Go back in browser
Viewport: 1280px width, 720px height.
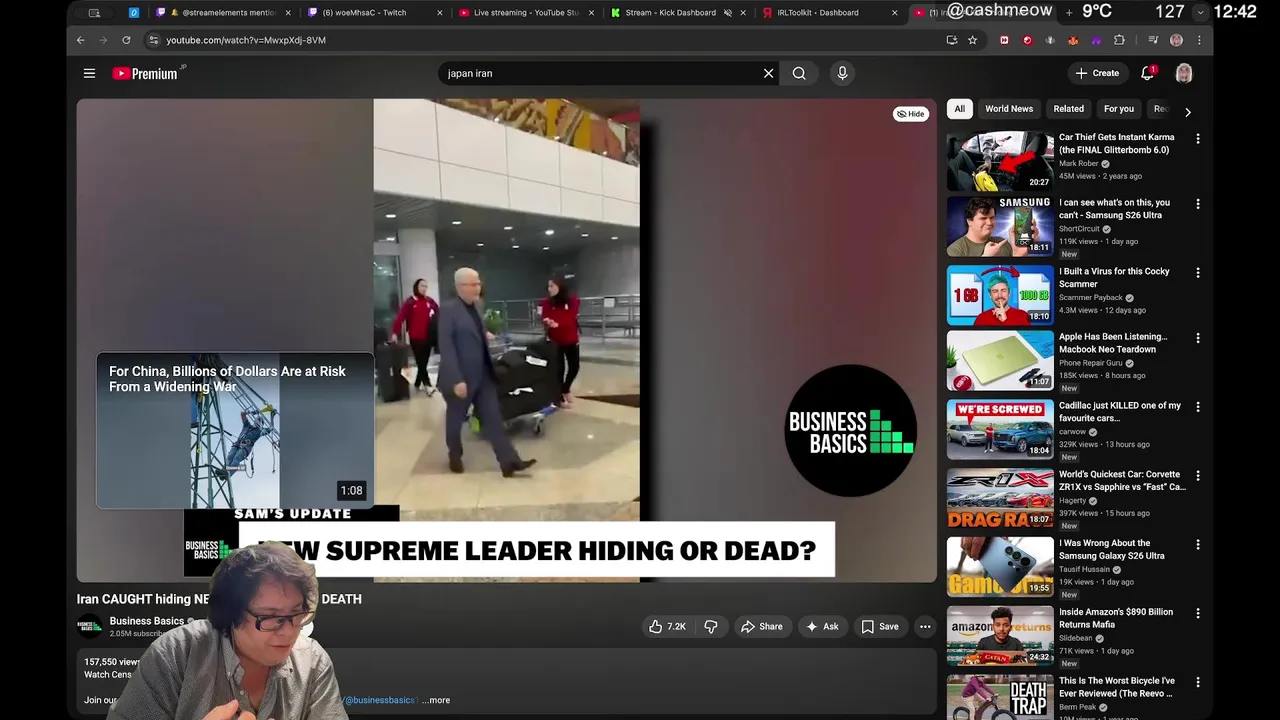(81, 40)
